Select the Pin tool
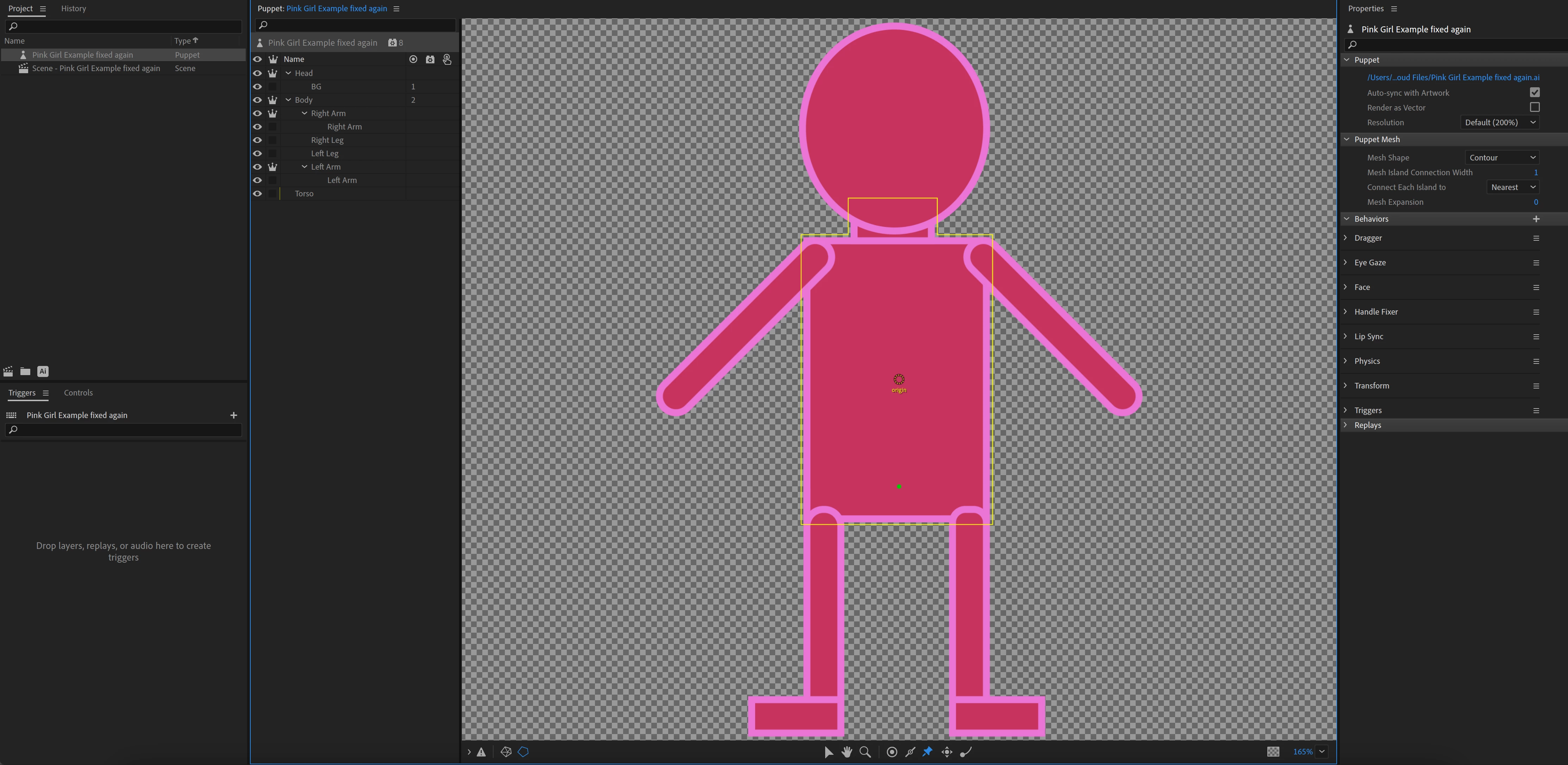The image size is (1568, 765). [x=928, y=752]
